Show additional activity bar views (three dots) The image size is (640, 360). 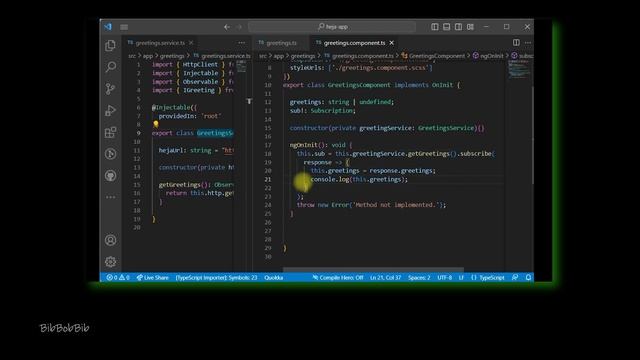click(110, 197)
